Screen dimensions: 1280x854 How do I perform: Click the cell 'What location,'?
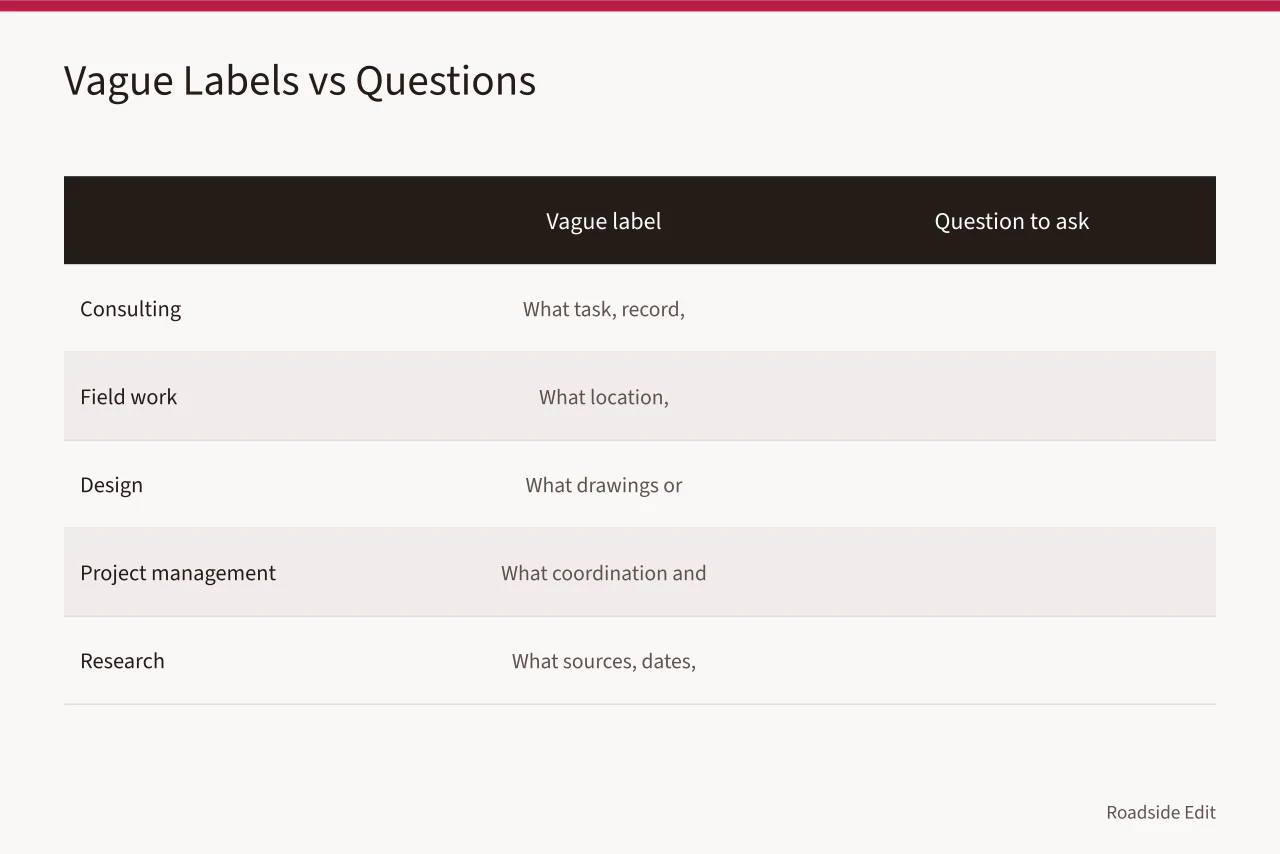click(604, 397)
